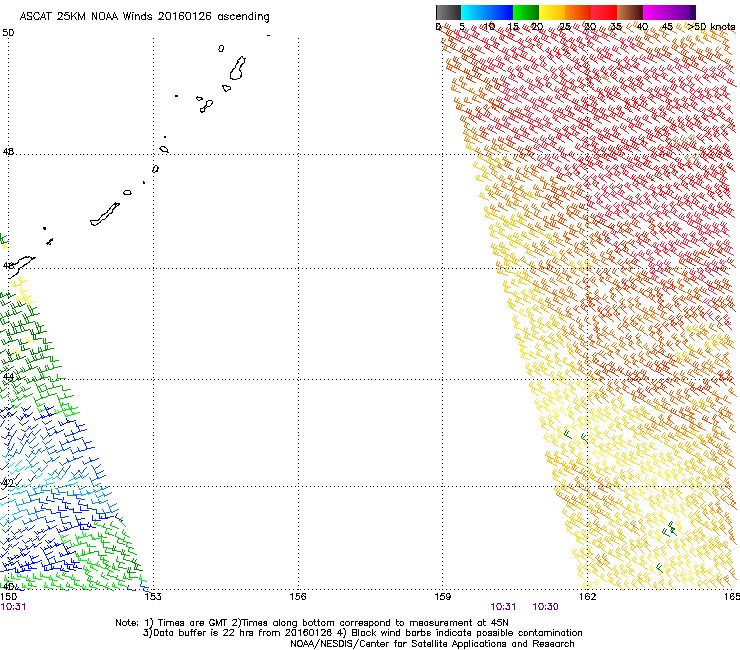Select the red 30-35 knots legend swatch

coord(604,12)
